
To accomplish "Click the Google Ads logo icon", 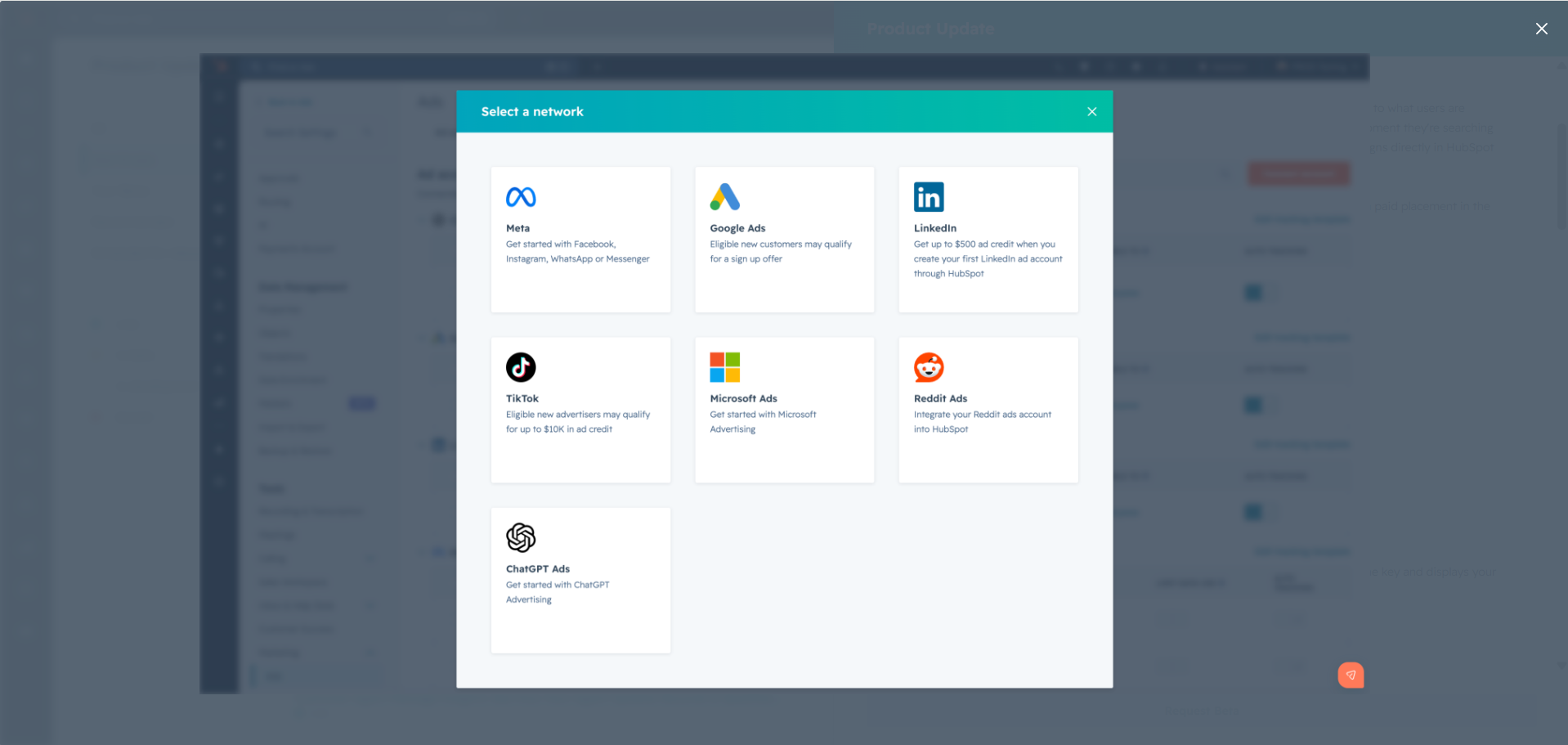I will (x=725, y=197).
